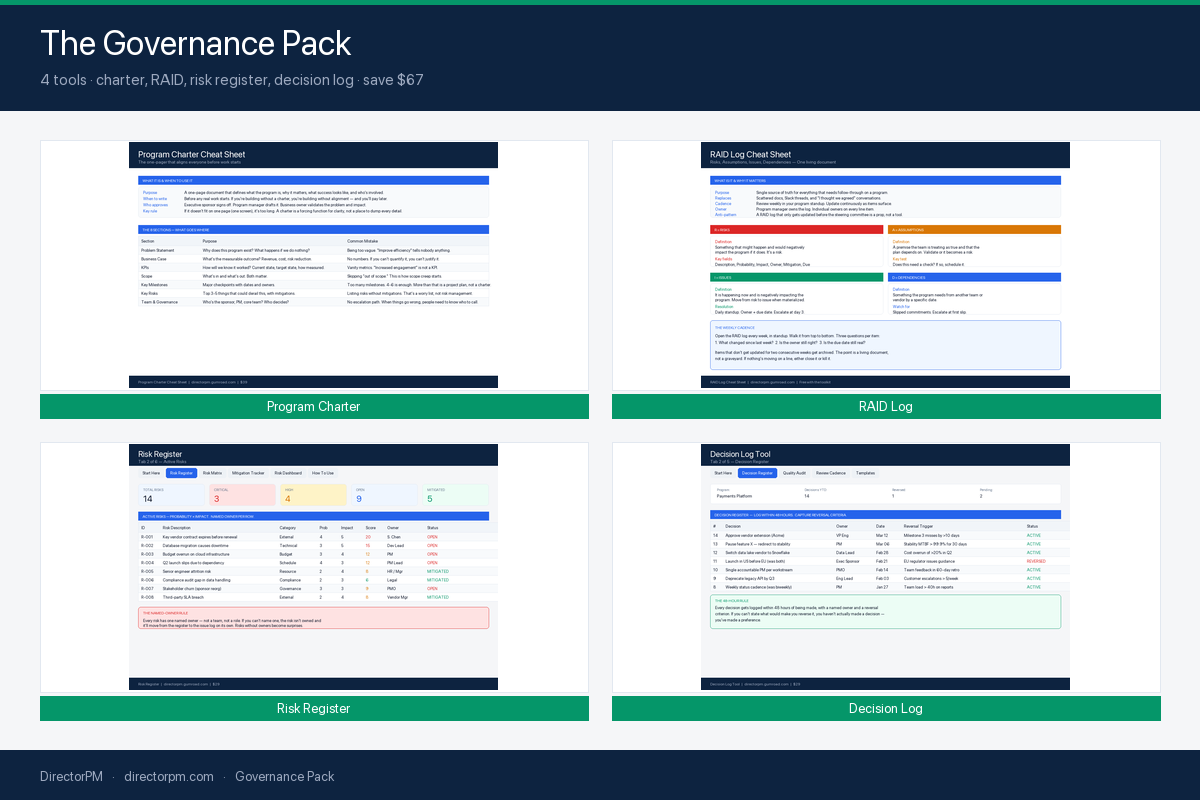Open the Risk Register preview thumbnail
The height and width of the screenshot is (800, 1200).
[x=314, y=568]
